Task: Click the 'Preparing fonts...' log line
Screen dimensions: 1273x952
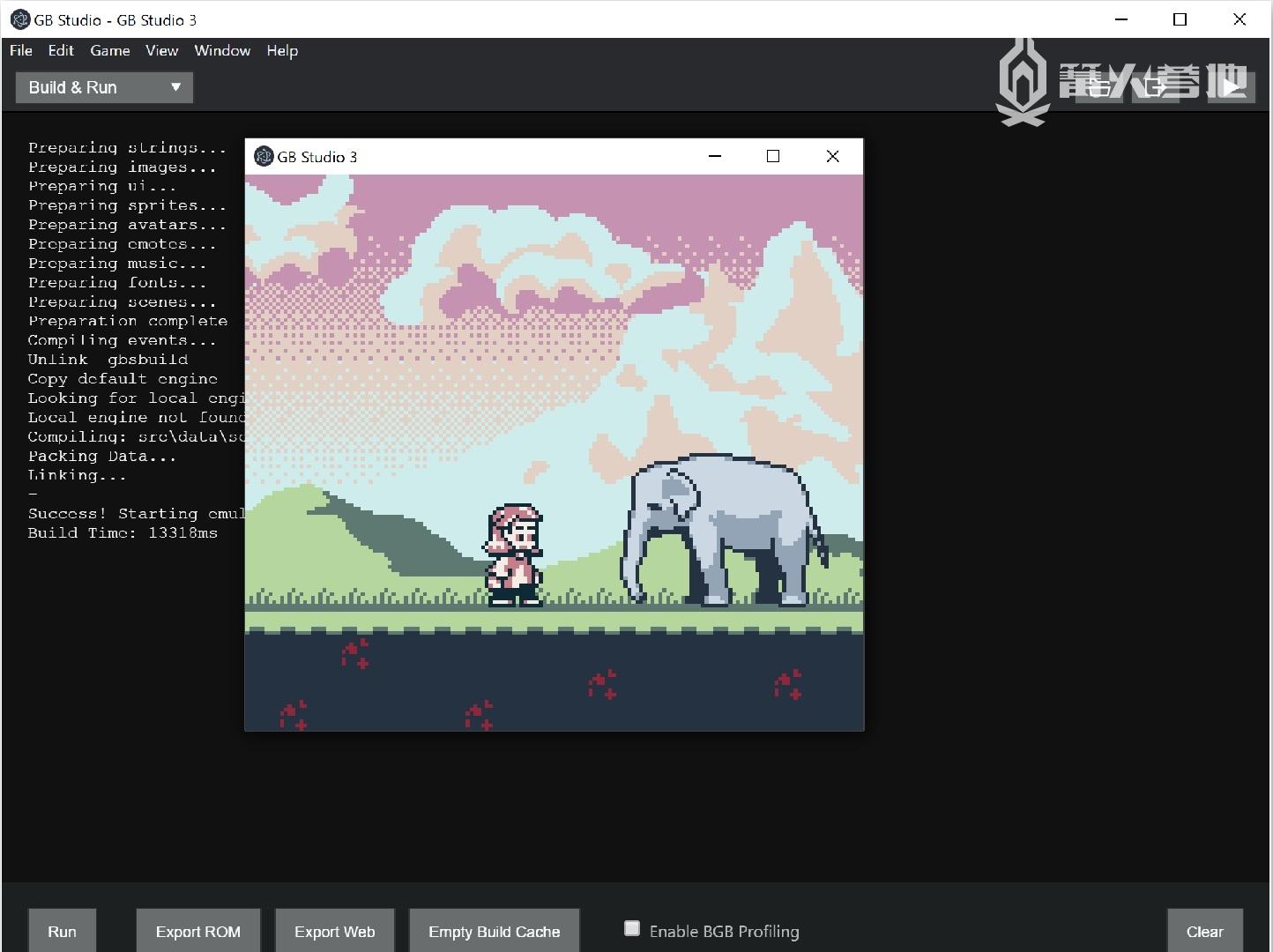Action: point(117,283)
